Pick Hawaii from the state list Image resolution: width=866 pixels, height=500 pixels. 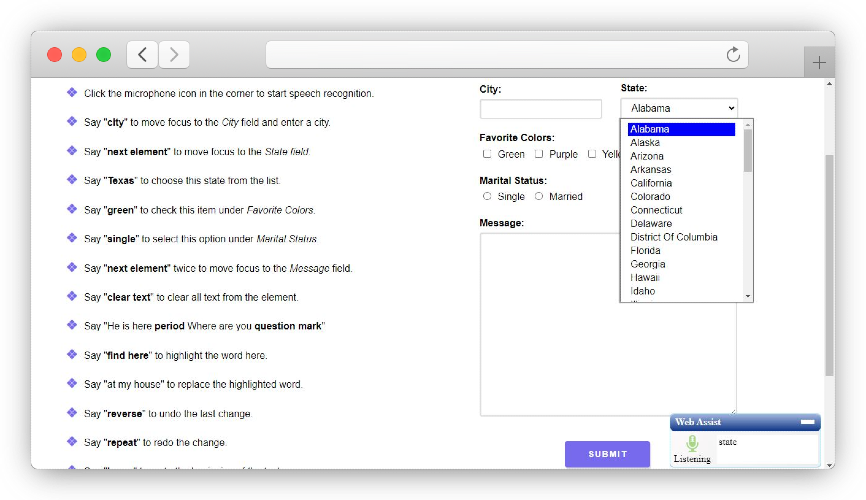[681, 278]
